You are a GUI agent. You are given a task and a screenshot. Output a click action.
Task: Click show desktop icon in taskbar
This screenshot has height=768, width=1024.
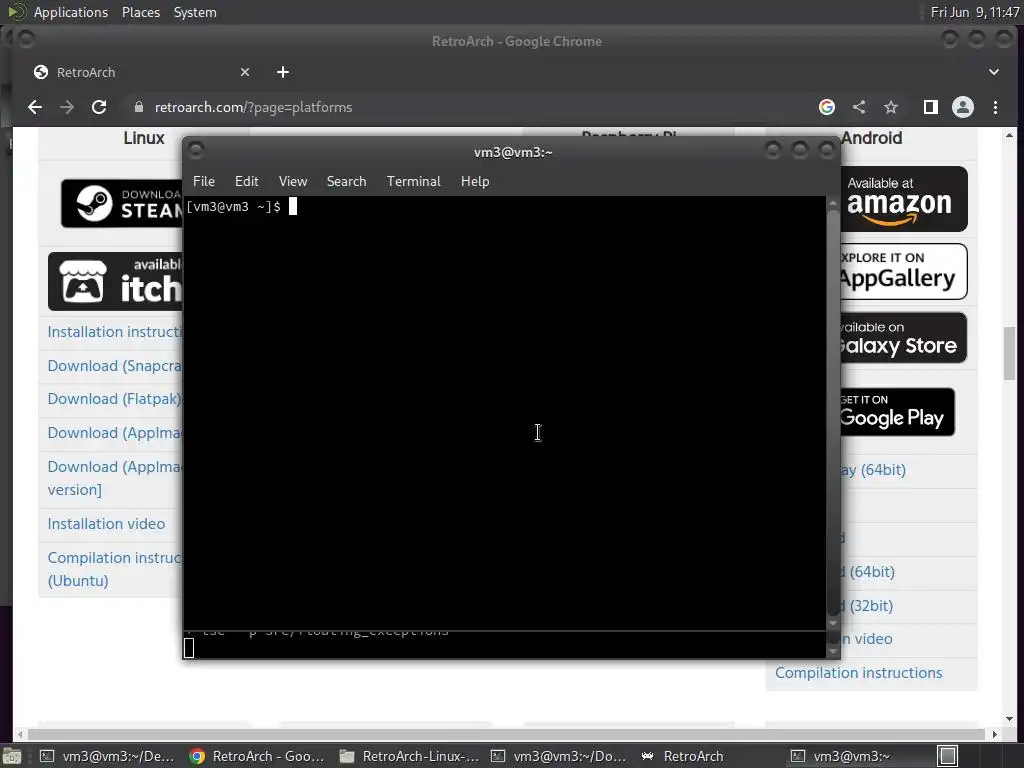click(12, 757)
